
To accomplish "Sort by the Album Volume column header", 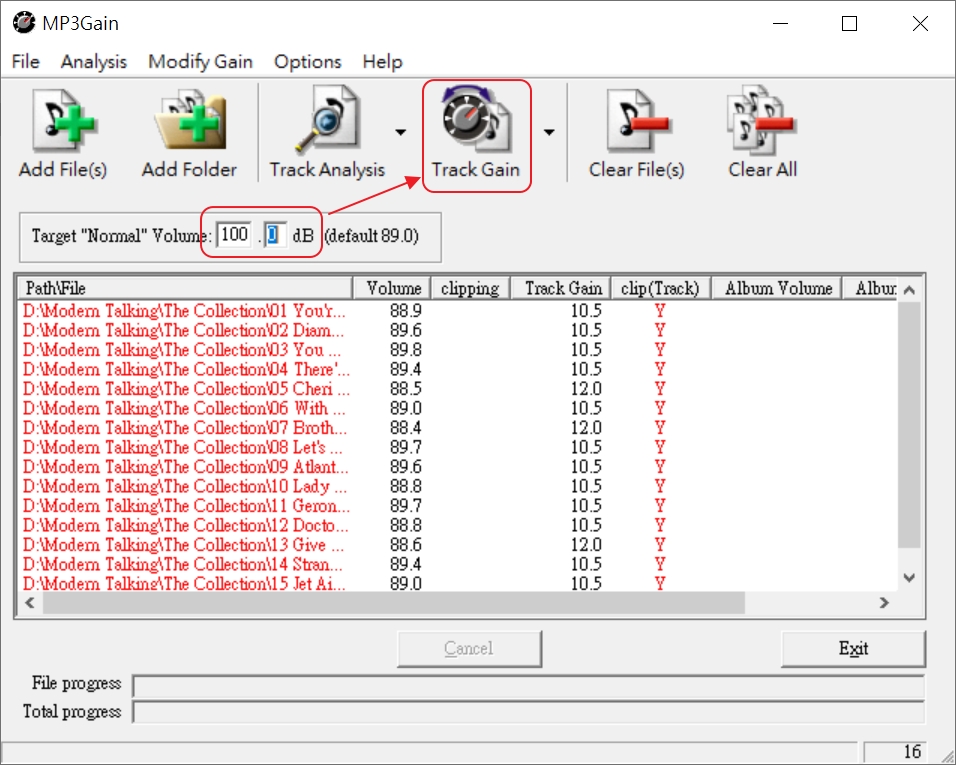I will pyautogui.click(x=777, y=288).
